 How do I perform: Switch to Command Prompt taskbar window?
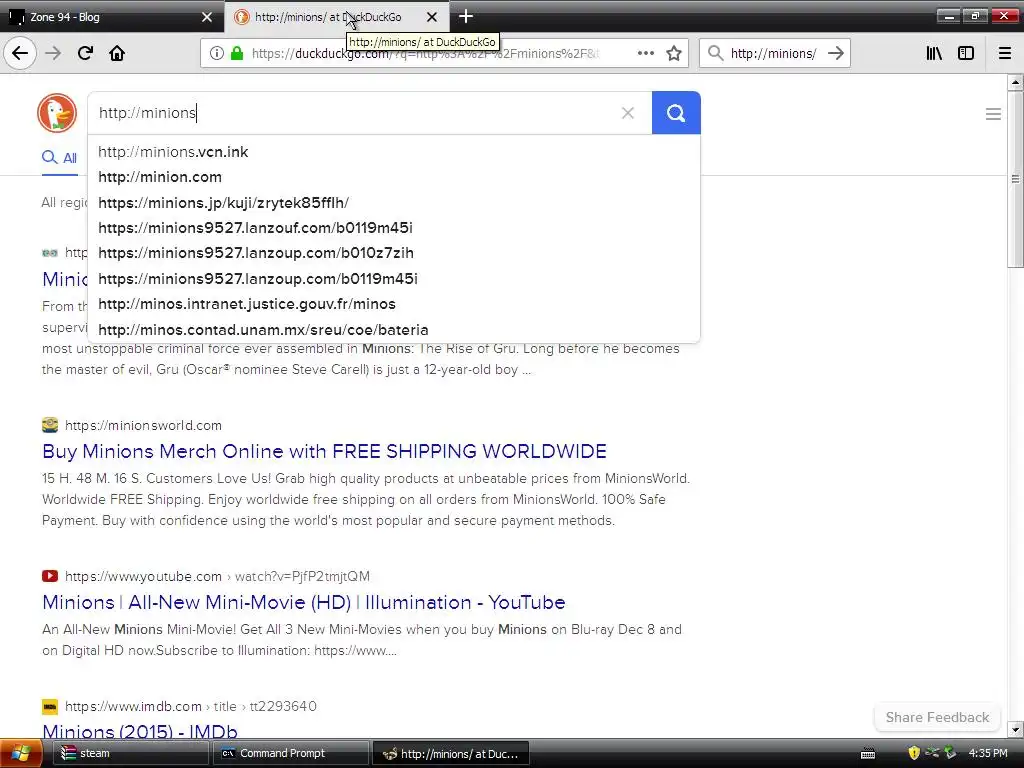[290, 754]
